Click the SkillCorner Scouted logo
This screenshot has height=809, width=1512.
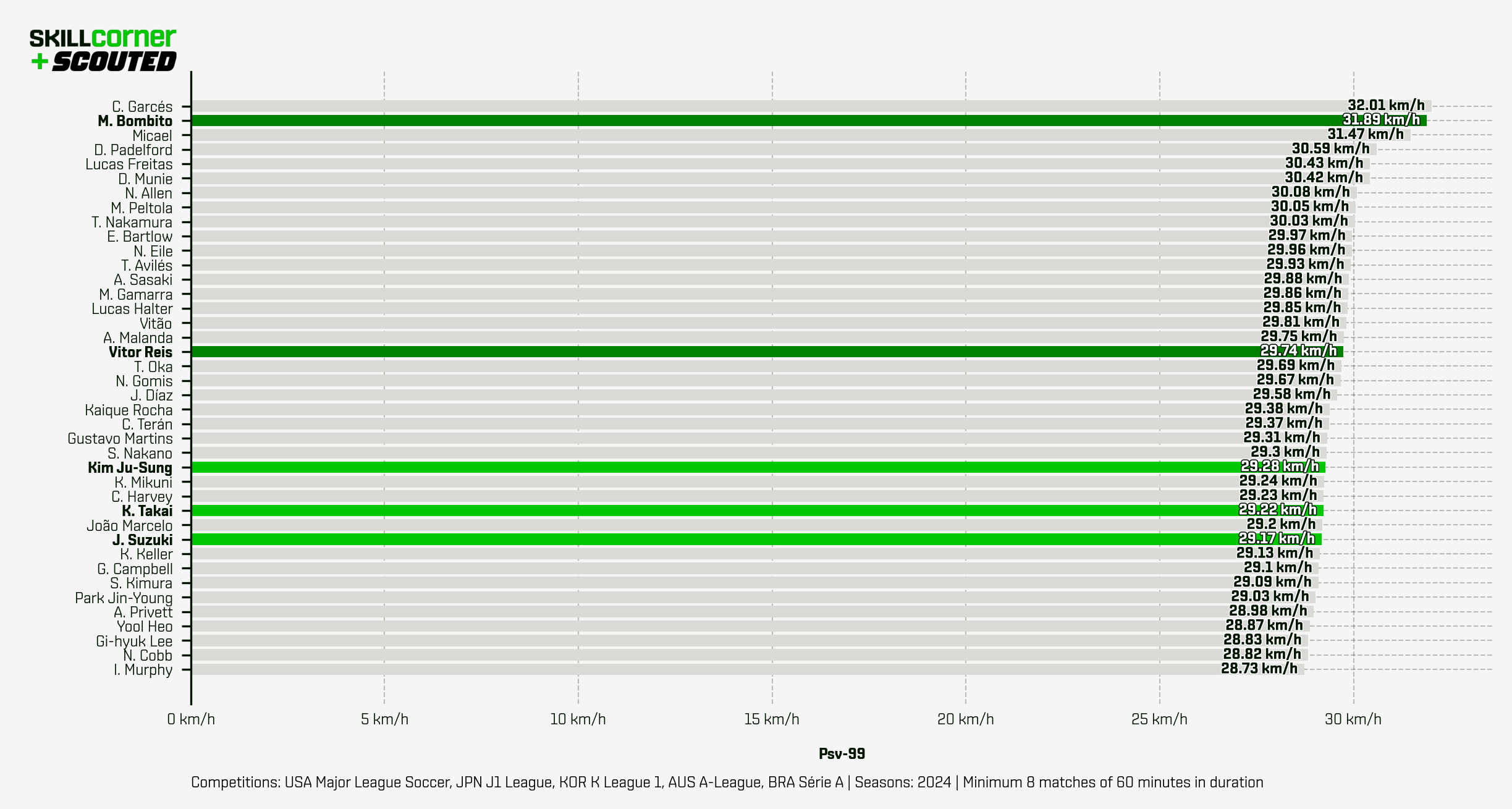point(103,50)
